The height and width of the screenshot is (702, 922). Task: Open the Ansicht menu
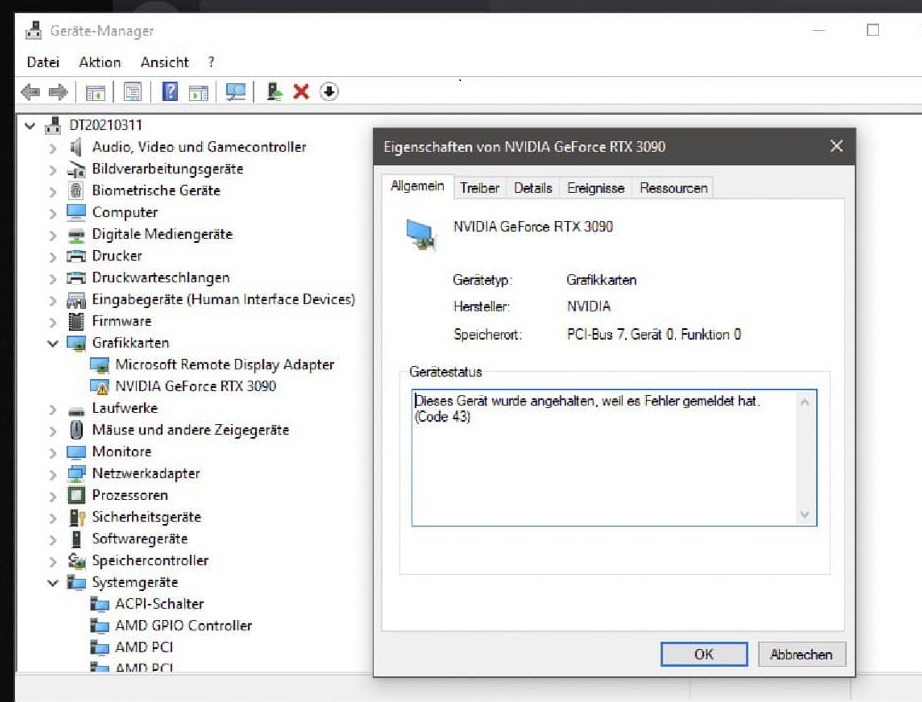[x=165, y=62]
